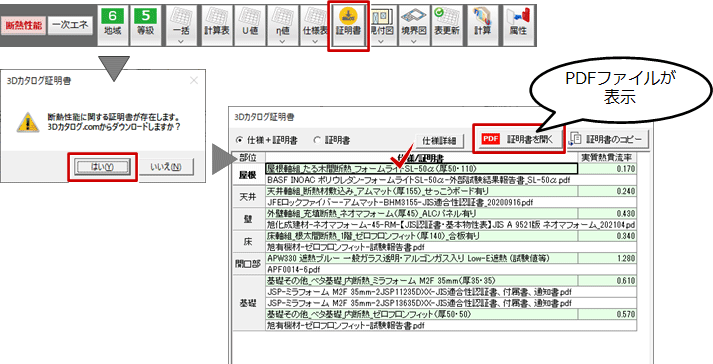Click the 基礎 part cell
This screenshot has width=713, height=364.
coord(248,303)
